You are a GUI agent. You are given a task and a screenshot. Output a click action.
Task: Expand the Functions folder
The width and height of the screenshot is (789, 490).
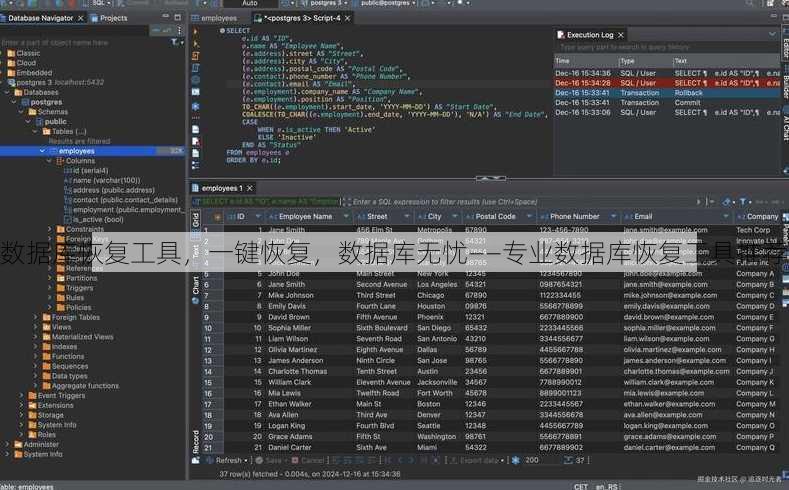point(35,356)
